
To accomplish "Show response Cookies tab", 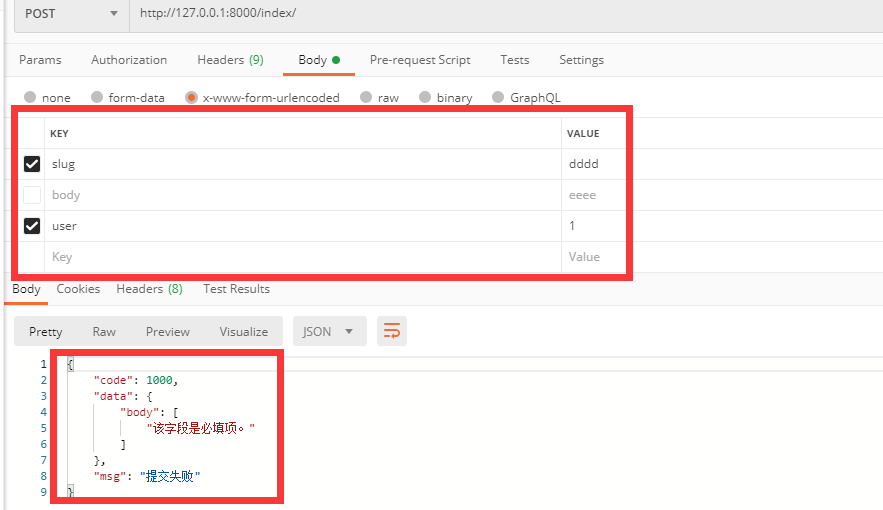I will coord(78,289).
